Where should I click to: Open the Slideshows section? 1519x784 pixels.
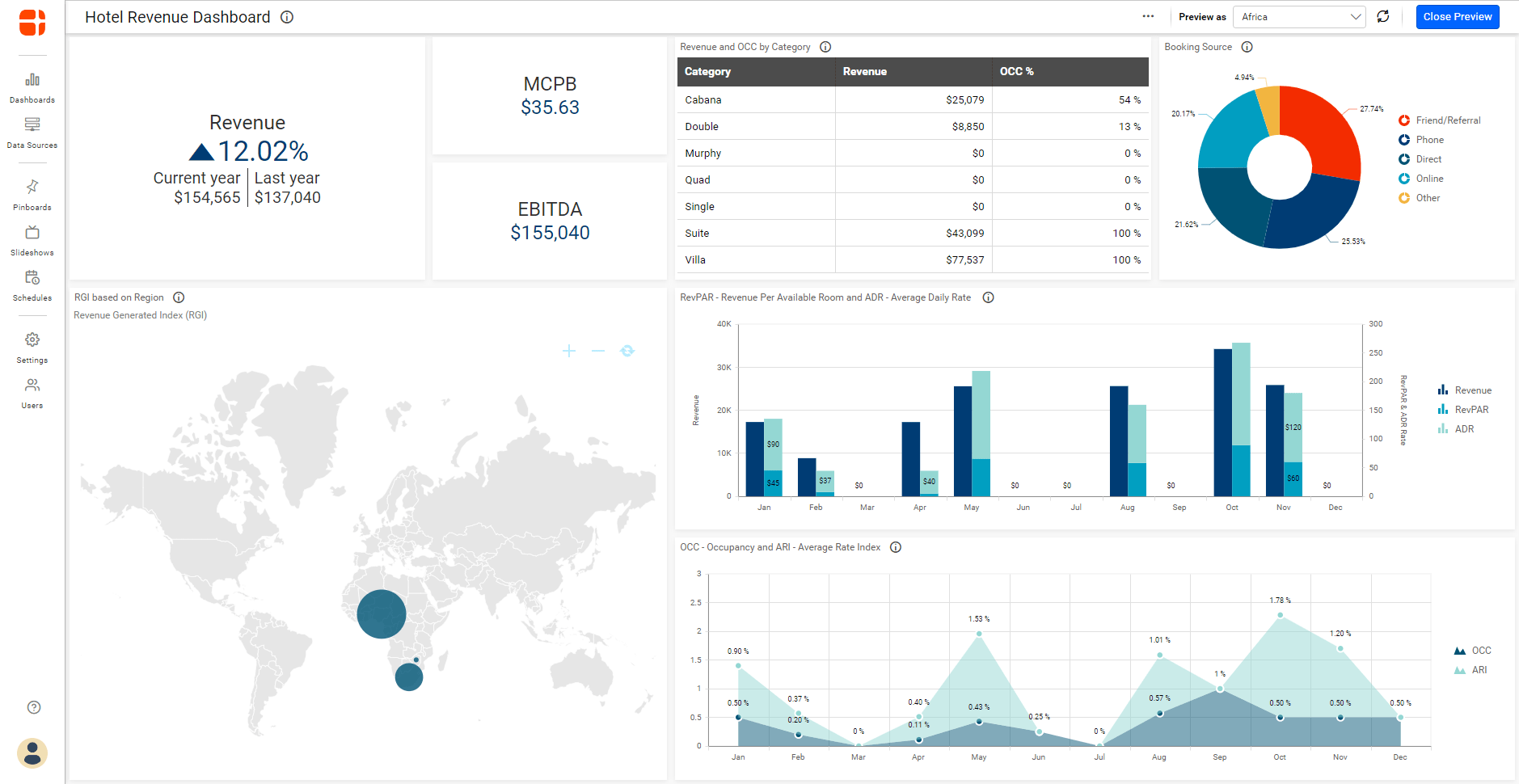32,240
